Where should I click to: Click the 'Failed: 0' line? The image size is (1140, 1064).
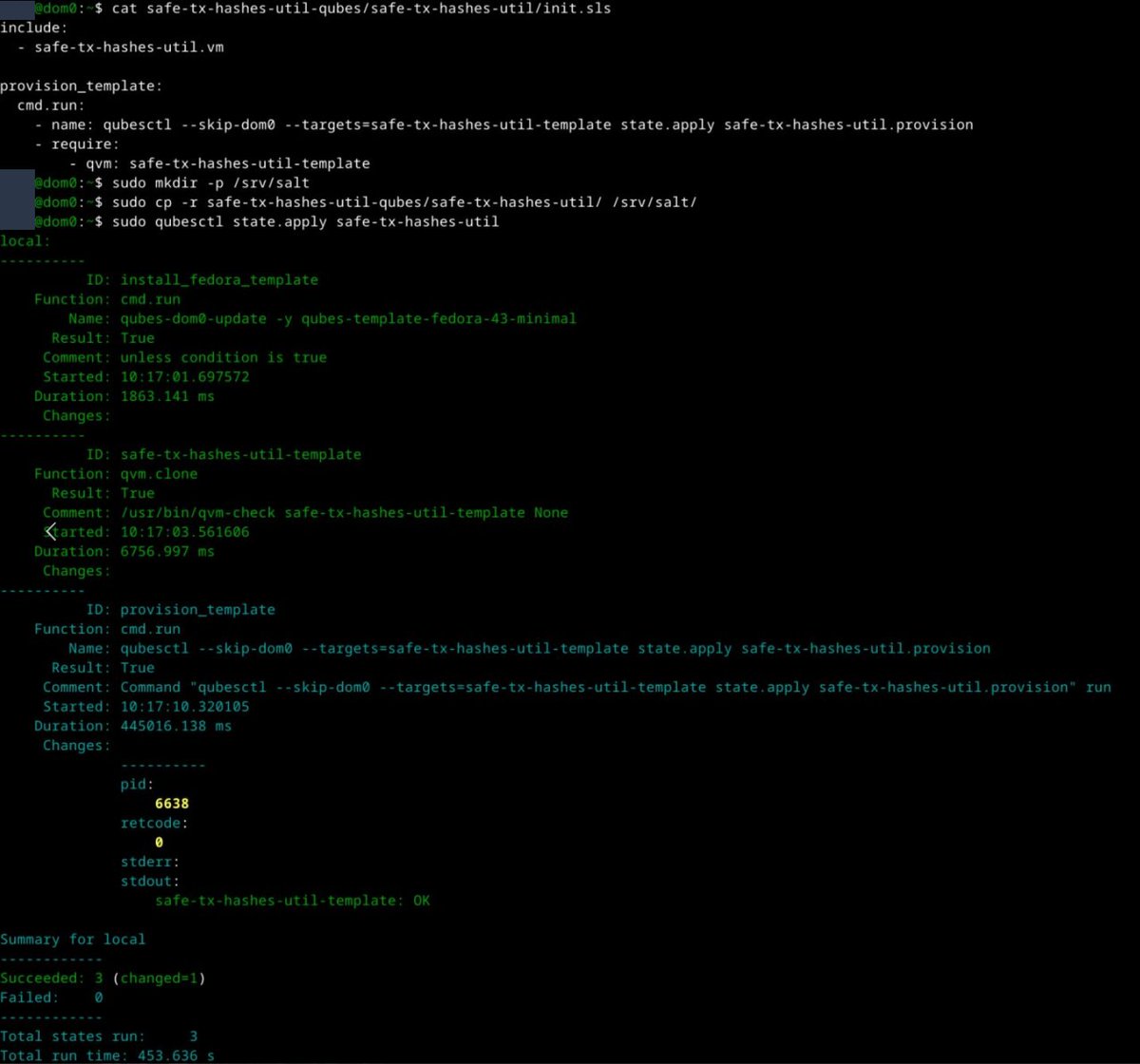click(x=51, y=997)
